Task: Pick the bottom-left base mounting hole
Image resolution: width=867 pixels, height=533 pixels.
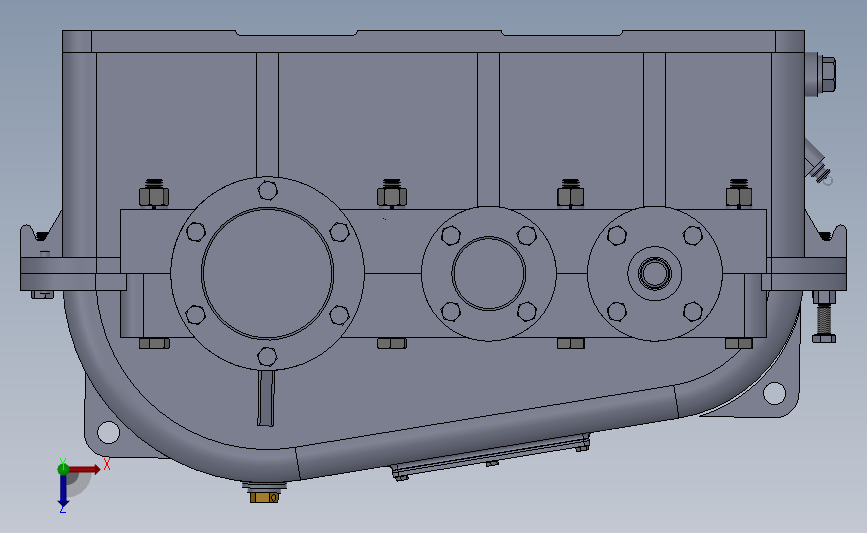Action: tap(108, 432)
